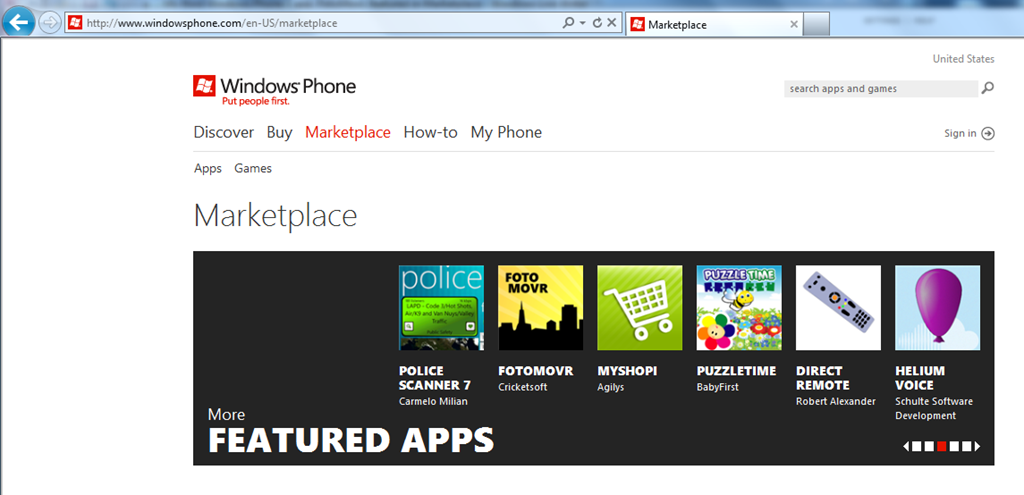
Task: Click publisher Schulte Software Development
Action: coord(934,409)
